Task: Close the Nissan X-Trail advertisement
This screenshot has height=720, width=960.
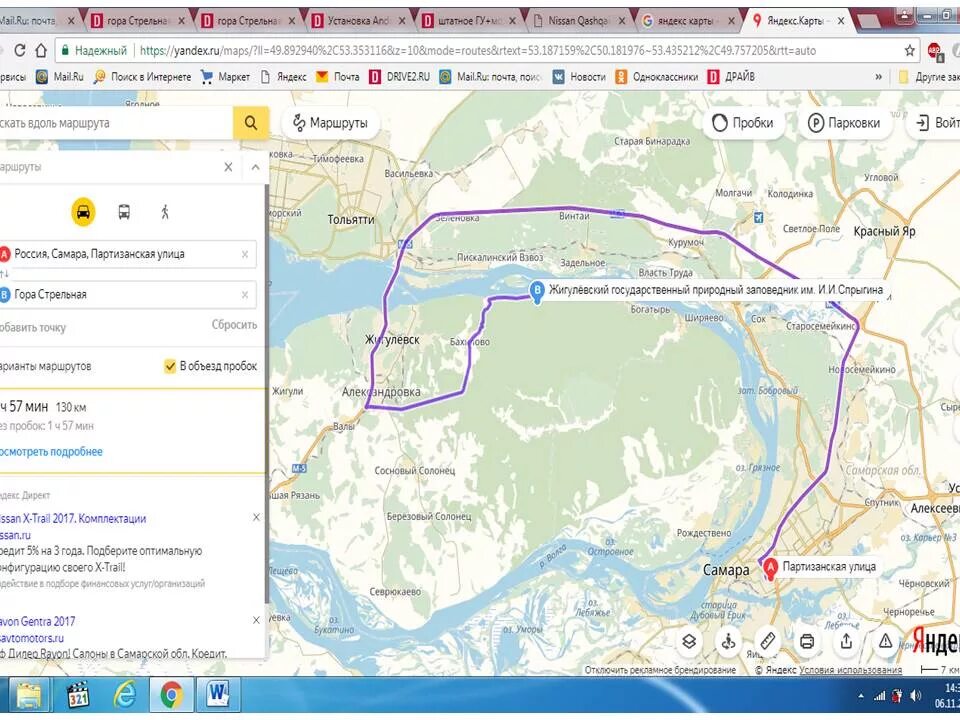Action: tap(257, 517)
